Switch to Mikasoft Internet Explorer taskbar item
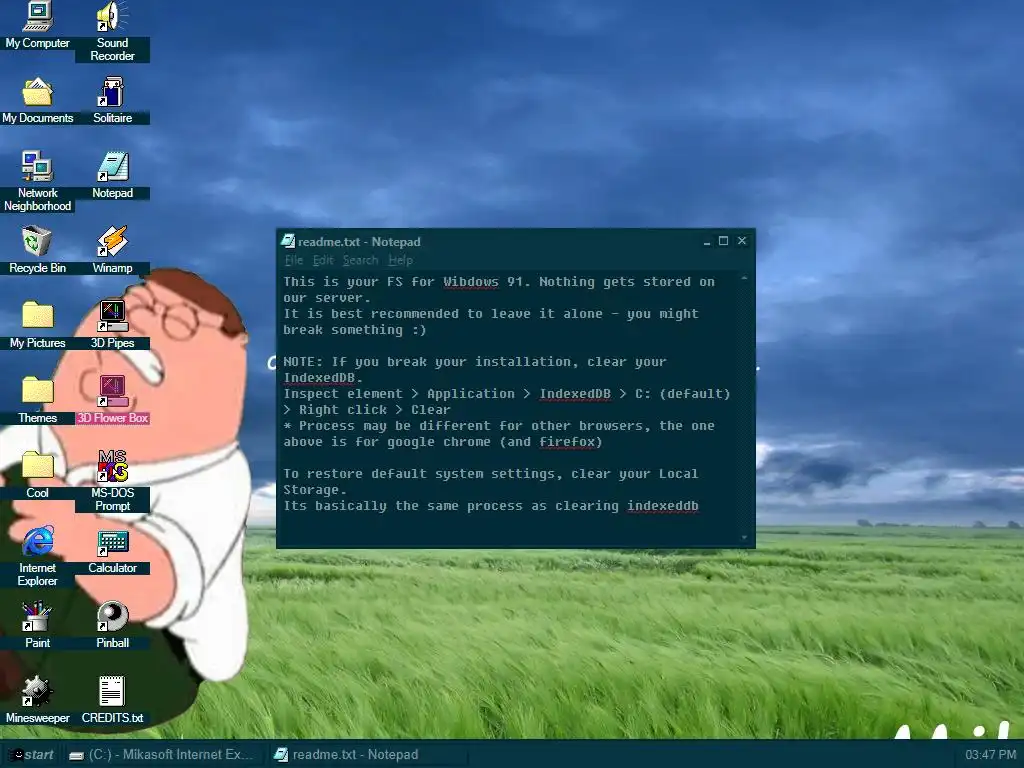Viewport: 1024px width, 768px height. (163, 754)
